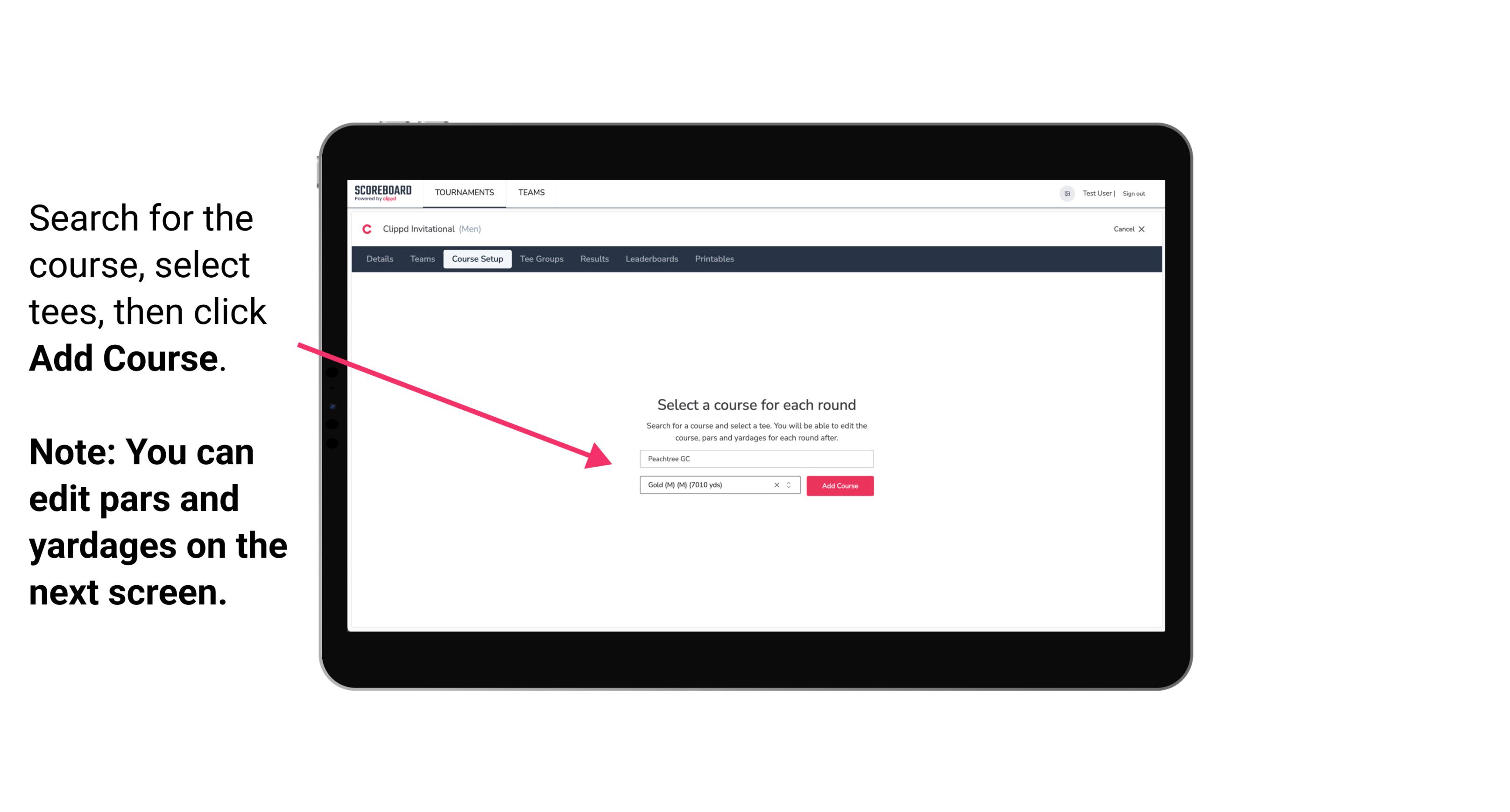Click Sign out link
The width and height of the screenshot is (1510, 812).
click(x=1134, y=193)
